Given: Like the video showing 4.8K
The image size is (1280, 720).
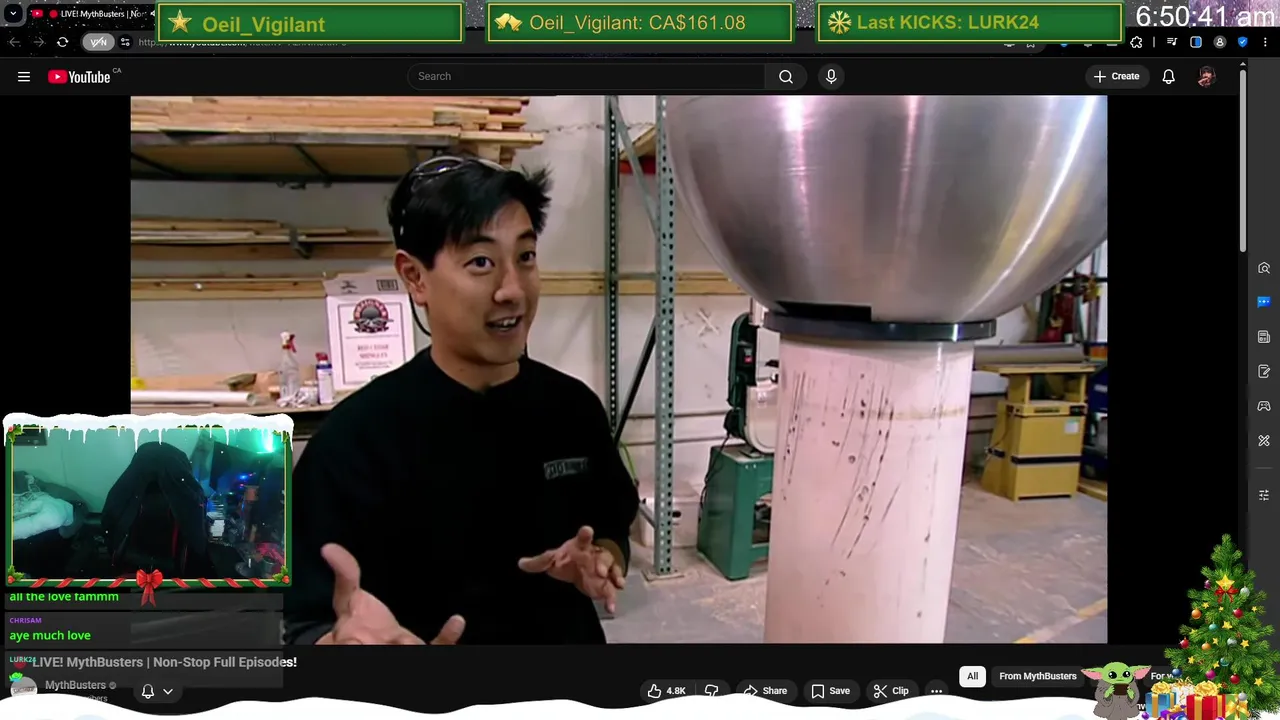Looking at the screenshot, I should pos(667,691).
